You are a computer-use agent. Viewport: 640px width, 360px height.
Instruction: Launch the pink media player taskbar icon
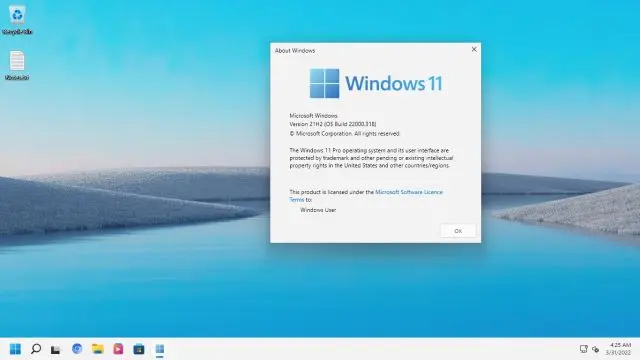pyautogui.click(x=118, y=349)
